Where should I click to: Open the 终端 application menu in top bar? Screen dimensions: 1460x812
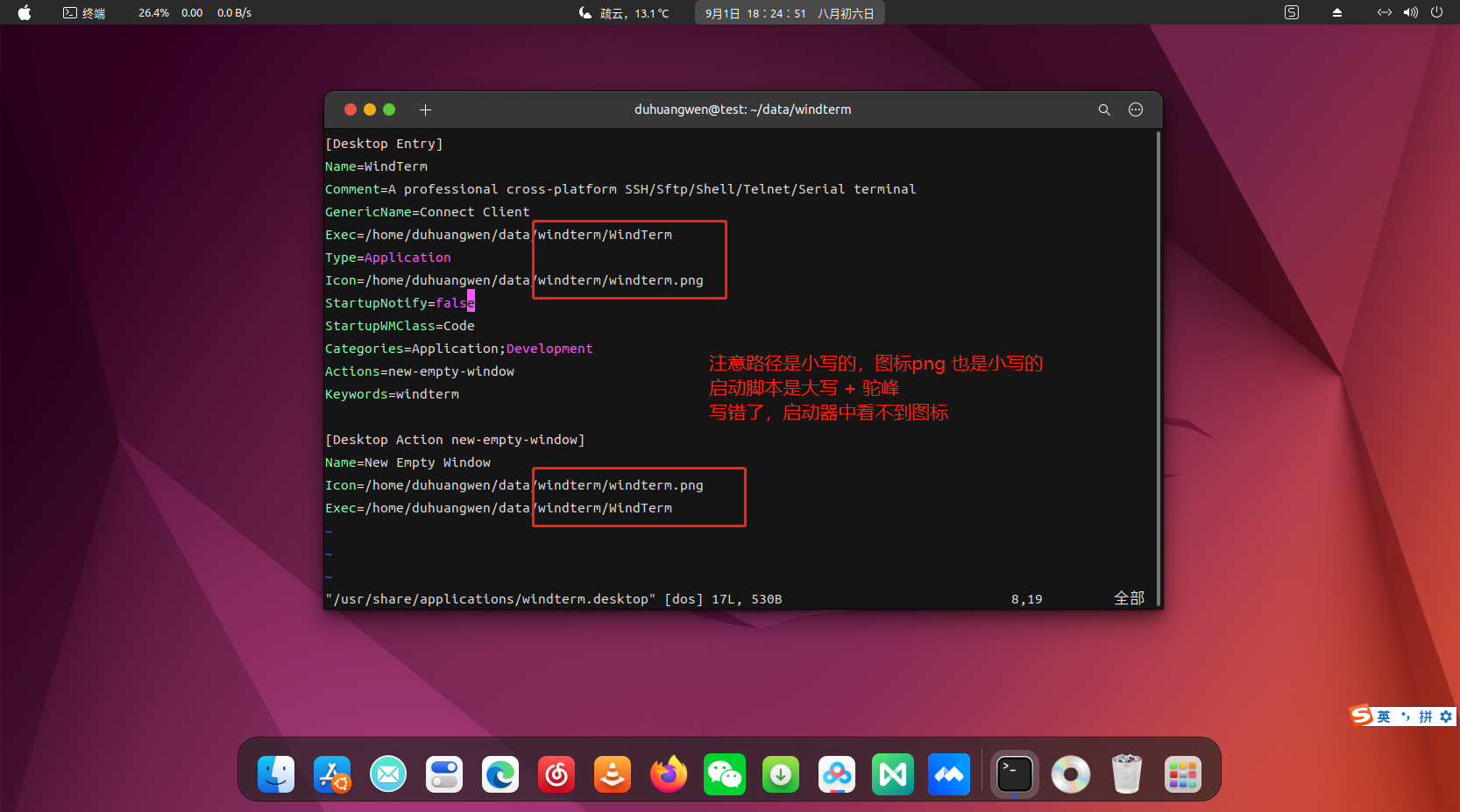84,13
